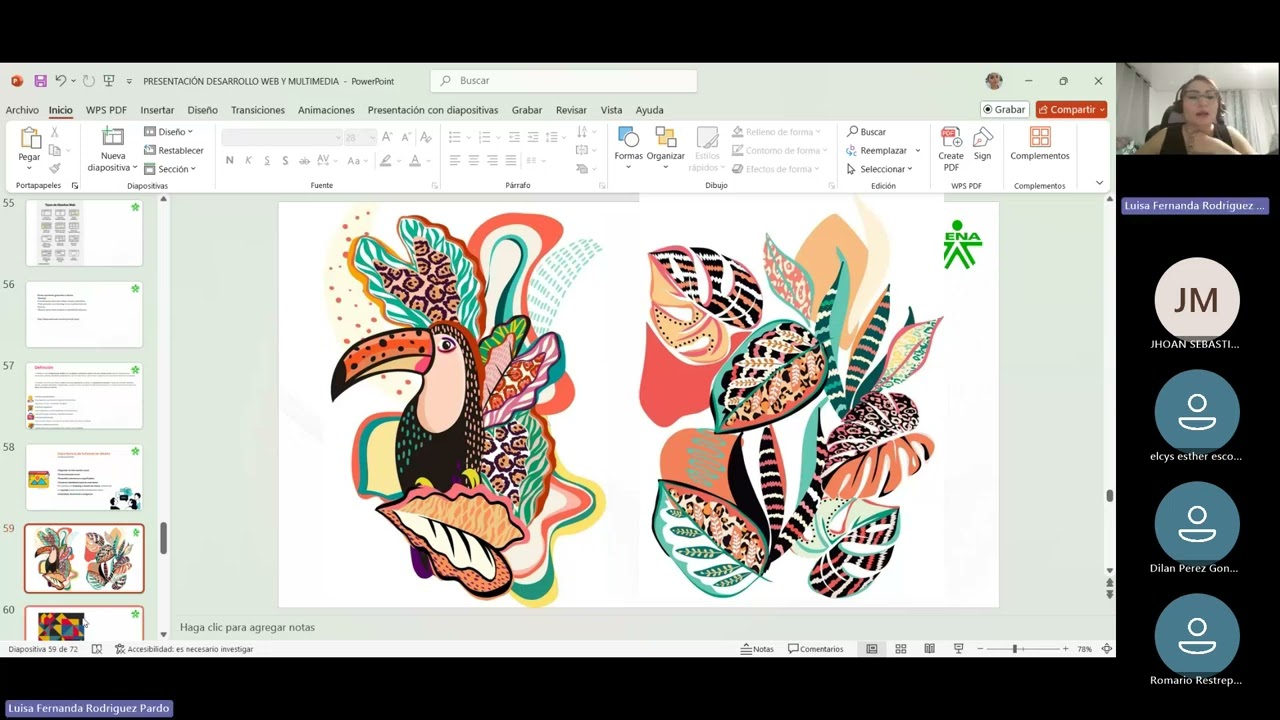Image resolution: width=1280 pixels, height=720 pixels.
Task: Center the paragraph text
Action: pyautogui.click(x=474, y=161)
